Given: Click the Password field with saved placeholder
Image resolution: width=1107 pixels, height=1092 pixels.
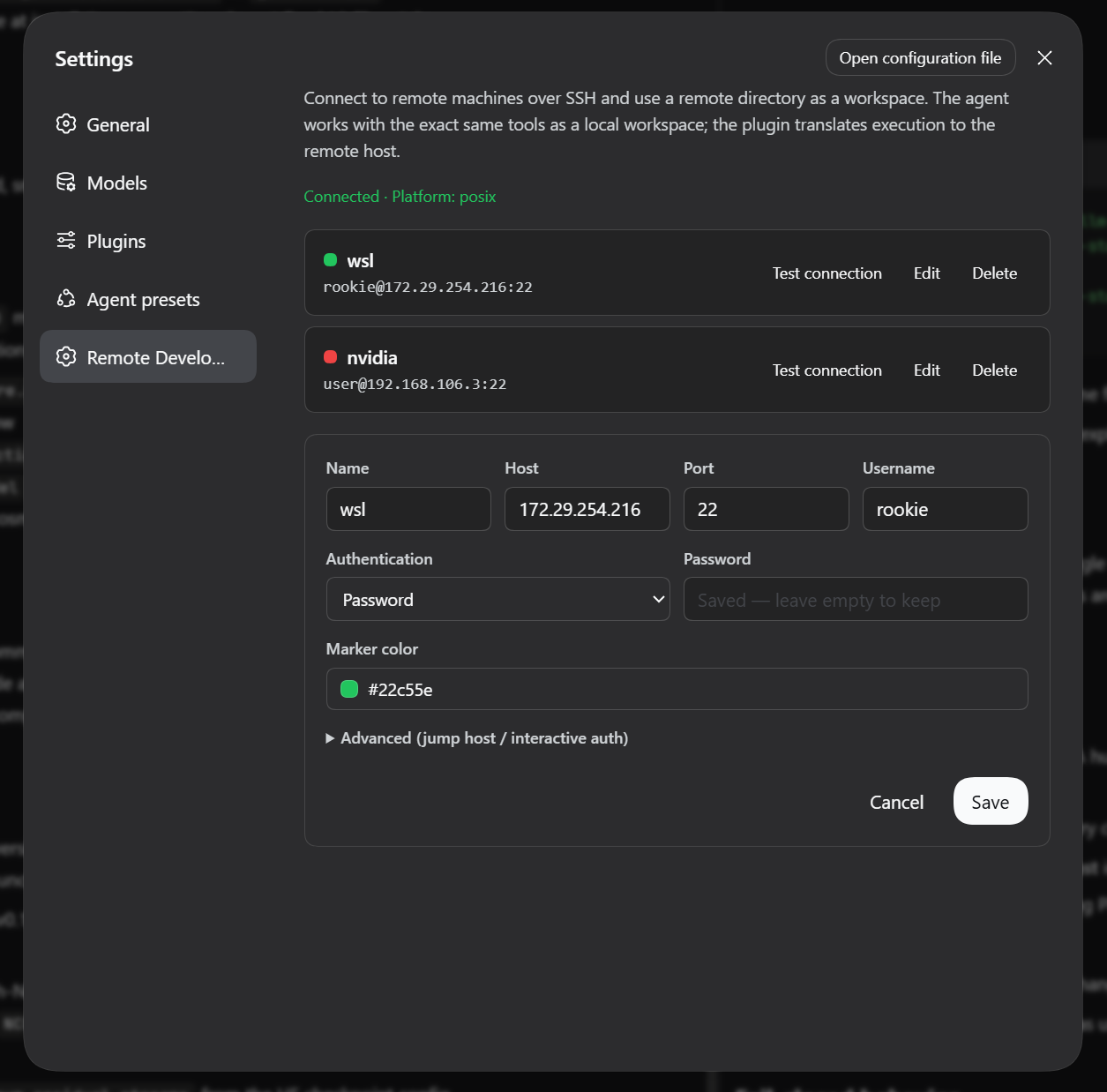Looking at the screenshot, I should (856, 599).
